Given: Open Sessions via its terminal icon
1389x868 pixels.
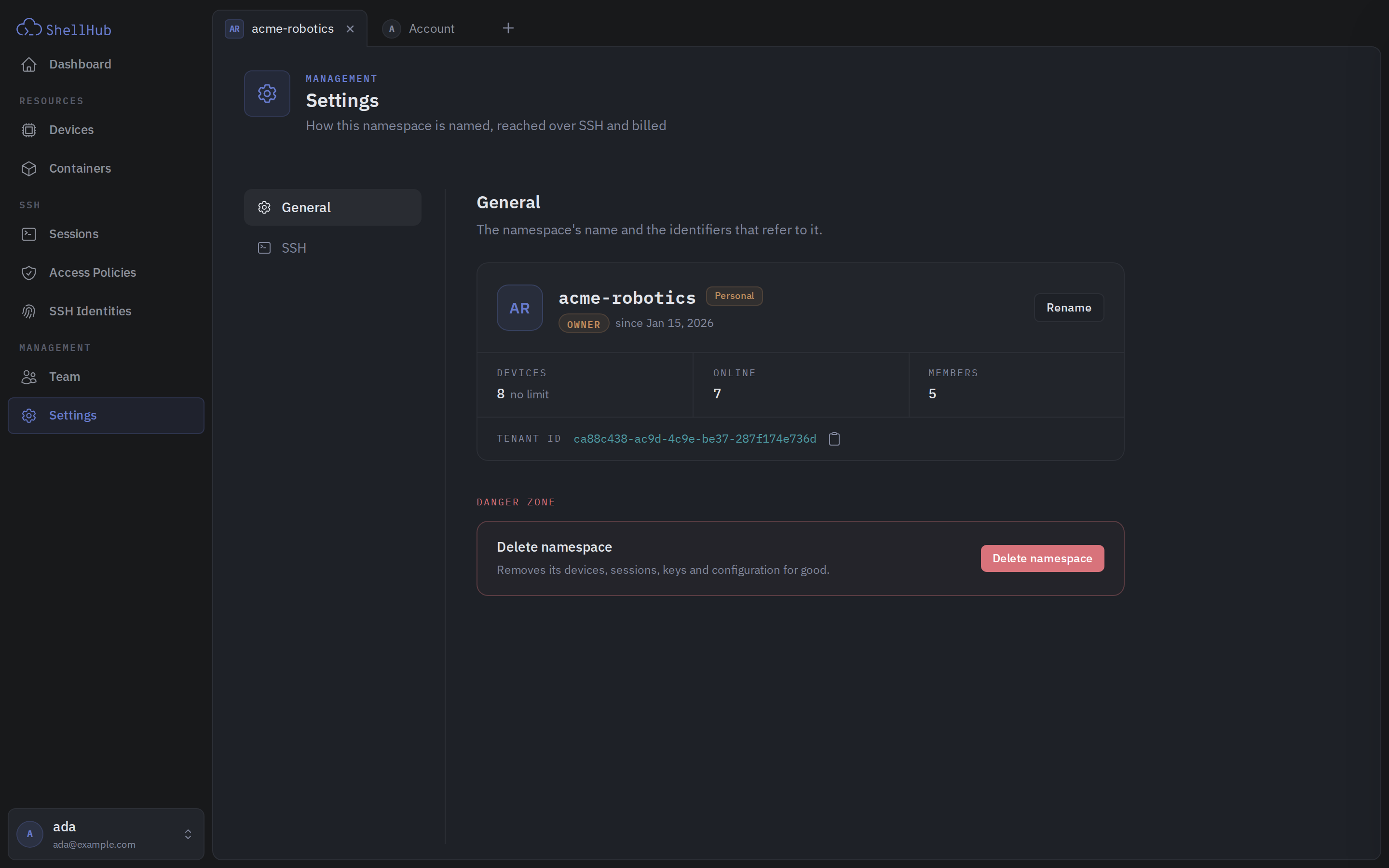Looking at the screenshot, I should point(29,234).
